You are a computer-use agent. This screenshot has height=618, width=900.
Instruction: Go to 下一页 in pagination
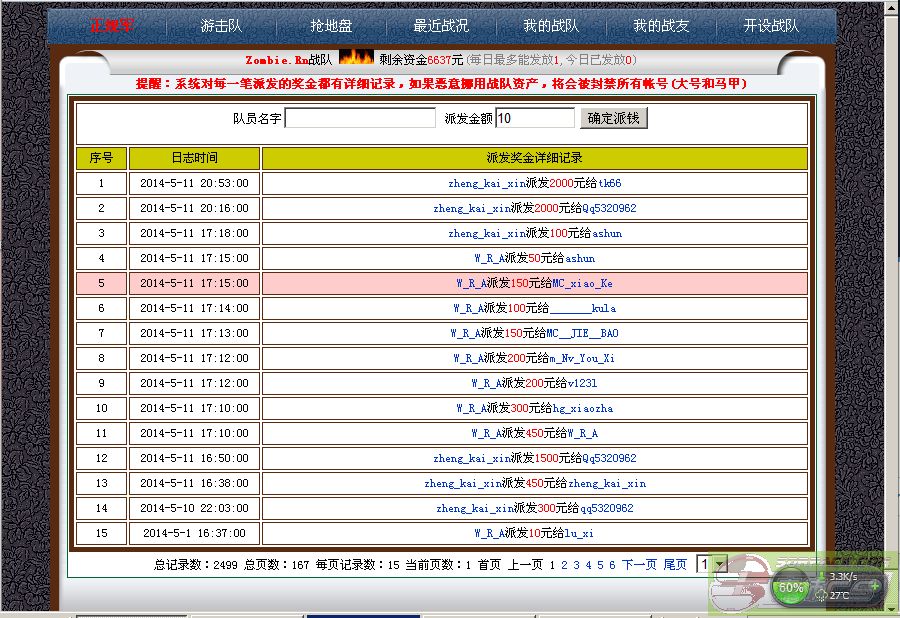[639, 565]
